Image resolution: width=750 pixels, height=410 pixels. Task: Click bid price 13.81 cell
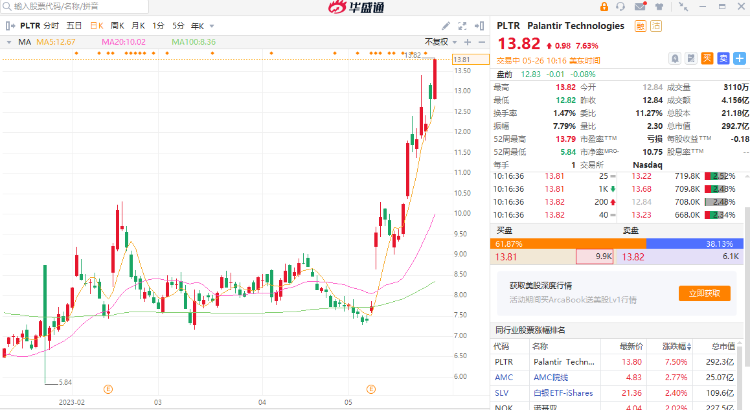[x=506, y=257]
